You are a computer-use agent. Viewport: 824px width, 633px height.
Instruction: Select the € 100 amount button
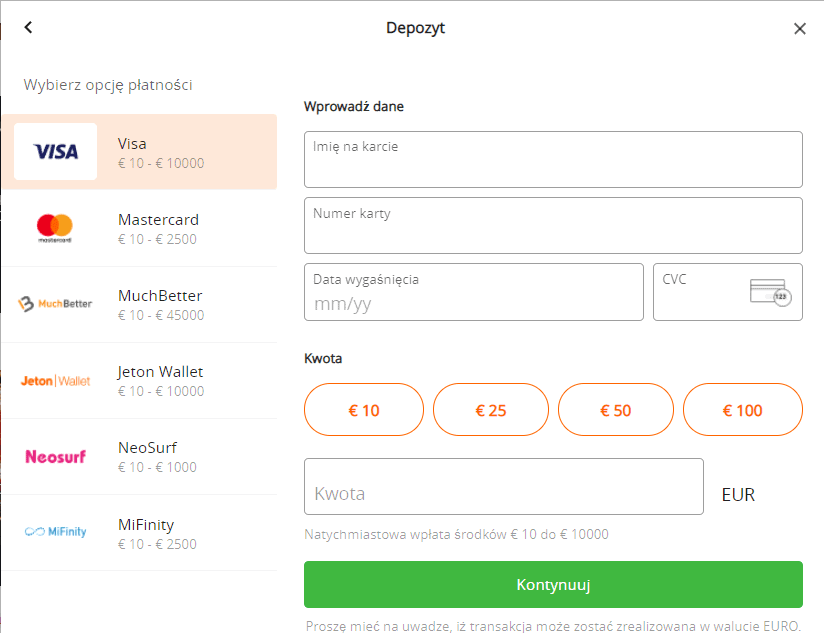tap(743, 410)
